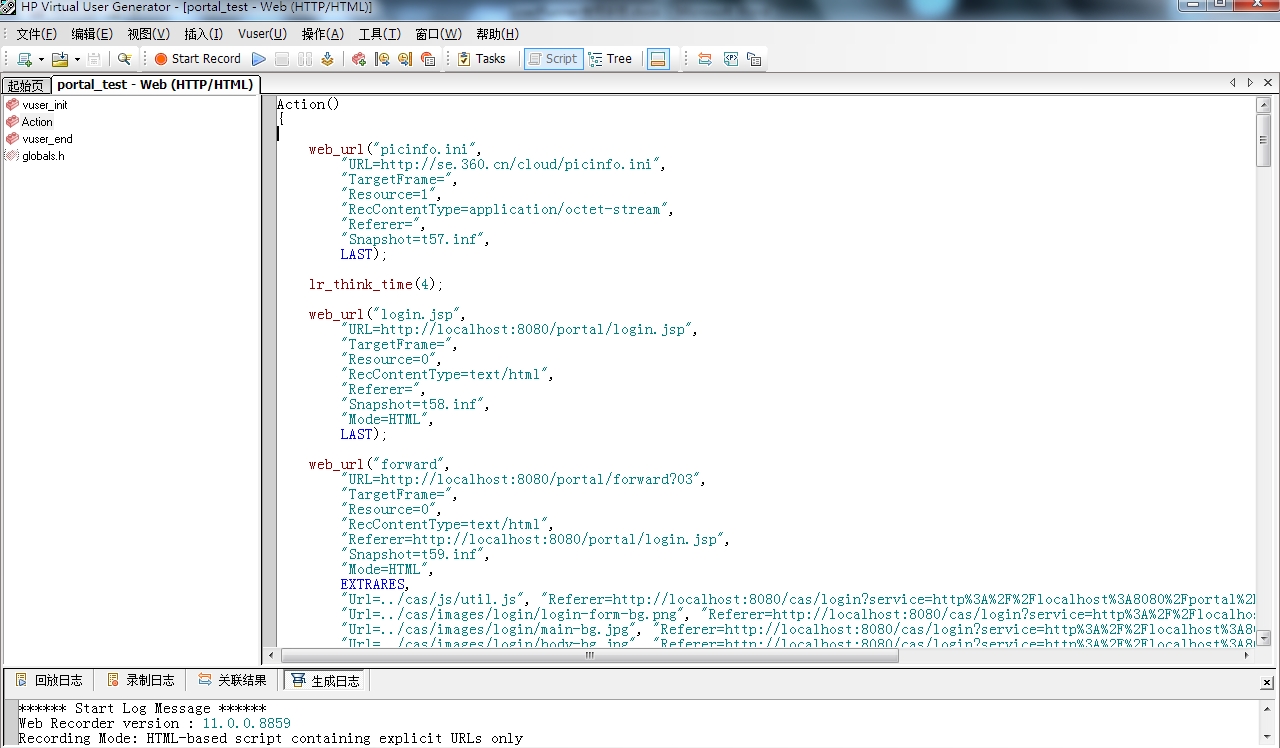Click the red transaction icon with plus
This screenshot has height=748, width=1280.
coord(359,59)
